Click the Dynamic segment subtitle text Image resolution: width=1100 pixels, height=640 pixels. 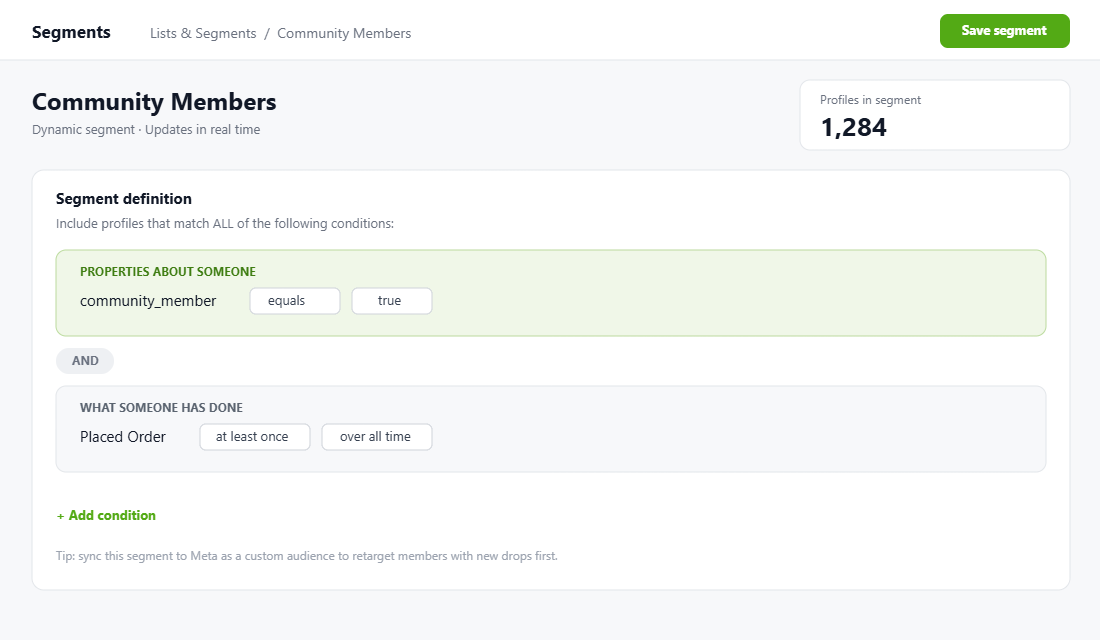146,130
